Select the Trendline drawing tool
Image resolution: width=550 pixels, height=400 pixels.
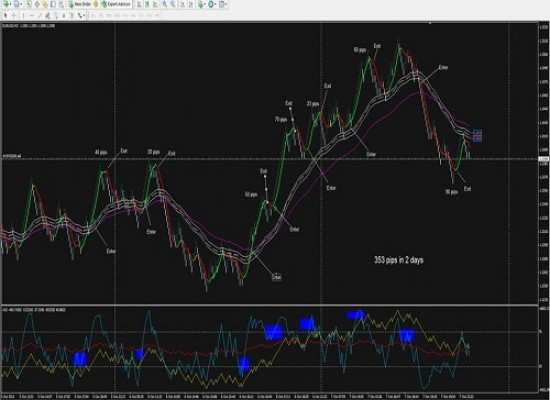(x=40, y=15)
